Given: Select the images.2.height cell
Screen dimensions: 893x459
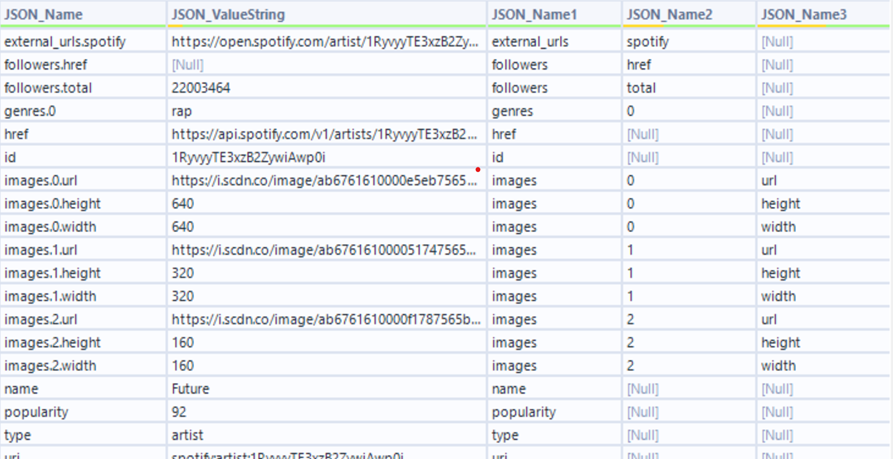Looking at the screenshot, I should pos(83,342).
